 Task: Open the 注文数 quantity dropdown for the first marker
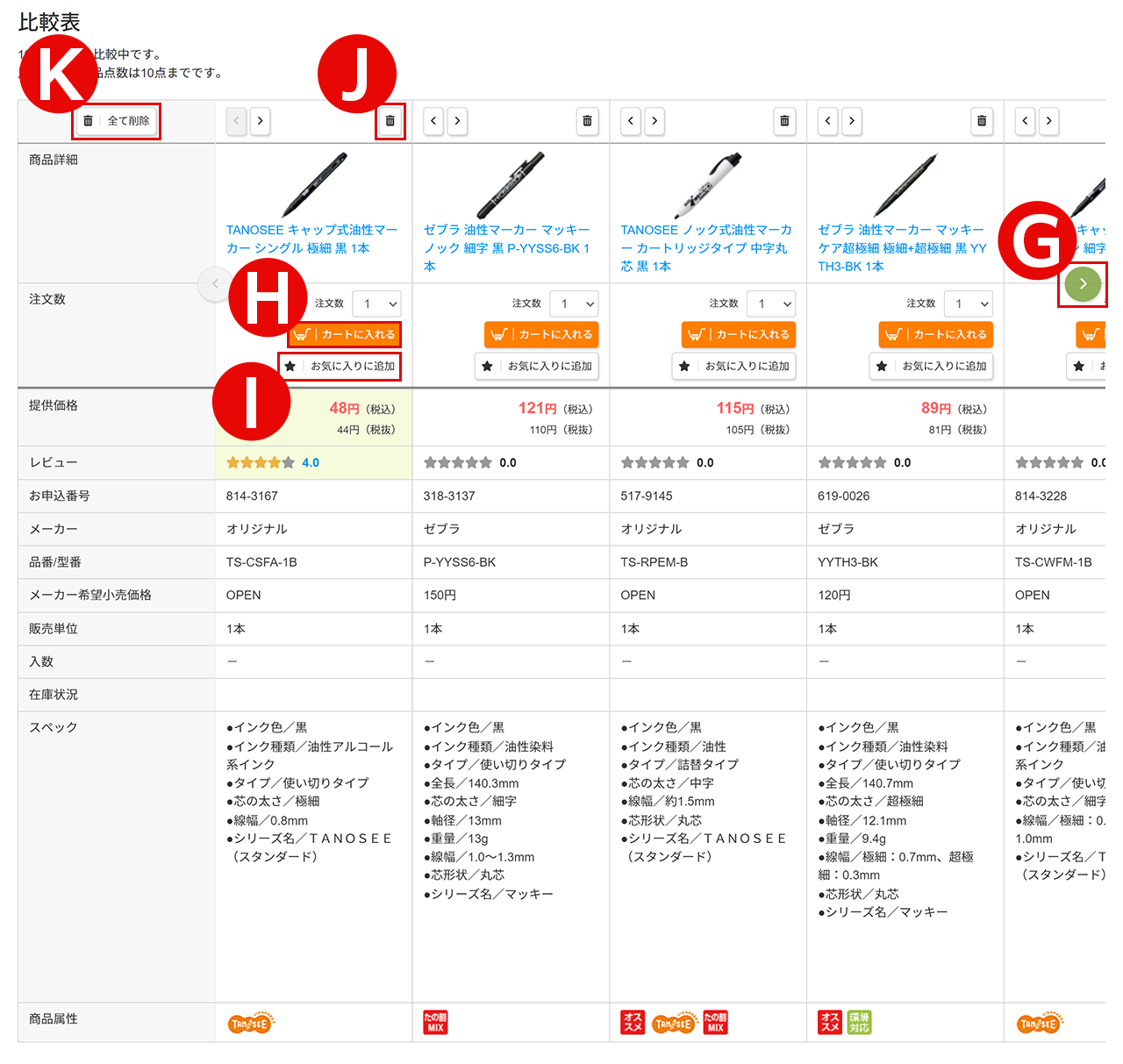(x=376, y=303)
